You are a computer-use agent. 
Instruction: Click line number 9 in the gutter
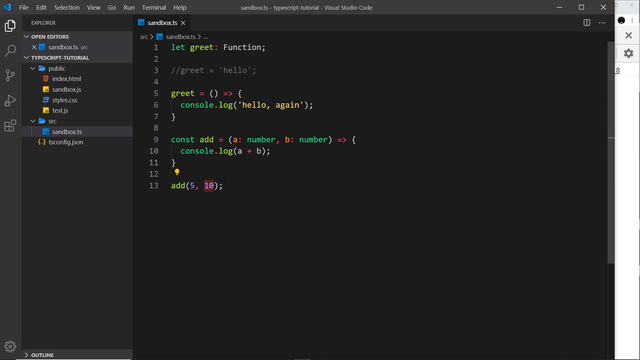coord(156,140)
